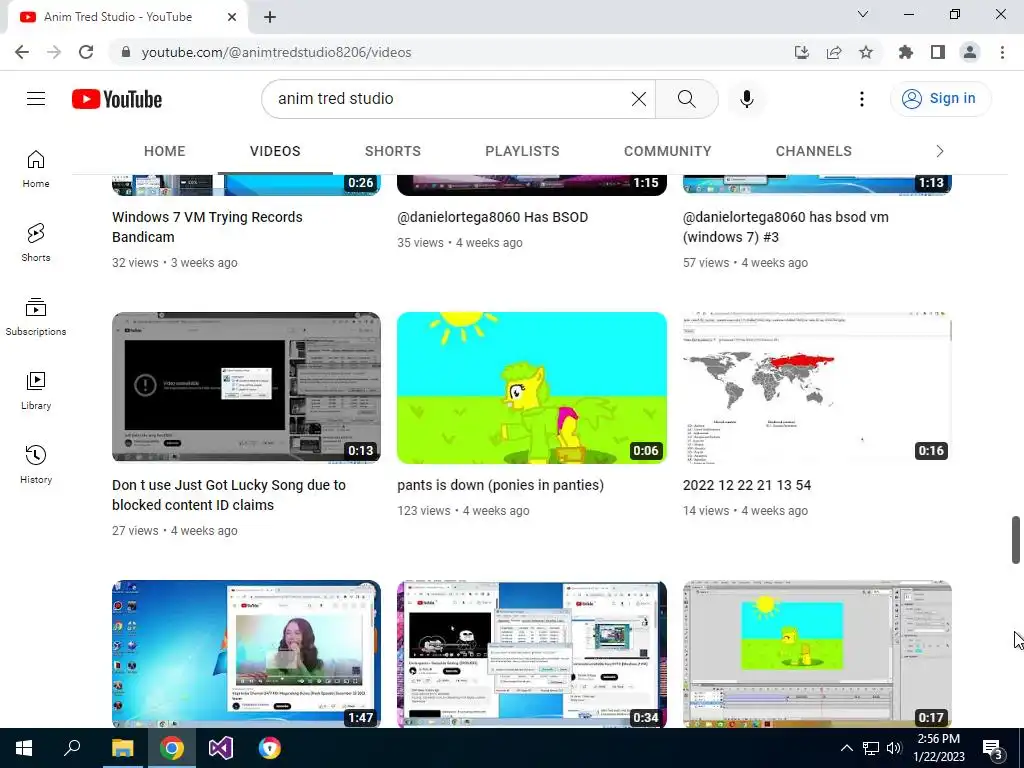Open the volume speaker tray icon
Image resolution: width=1024 pixels, height=768 pixels.
tap(894, 748)
